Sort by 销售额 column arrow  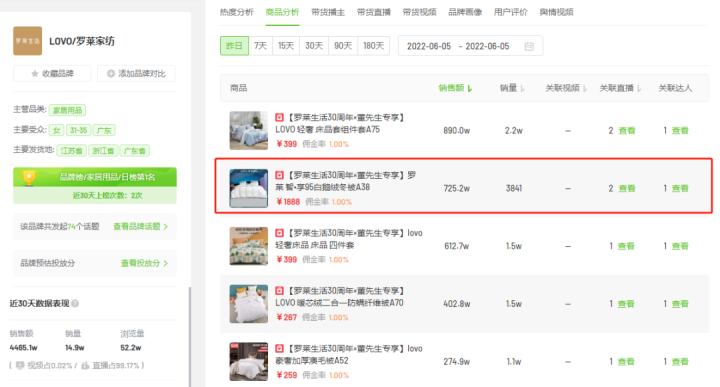point(470,88)
